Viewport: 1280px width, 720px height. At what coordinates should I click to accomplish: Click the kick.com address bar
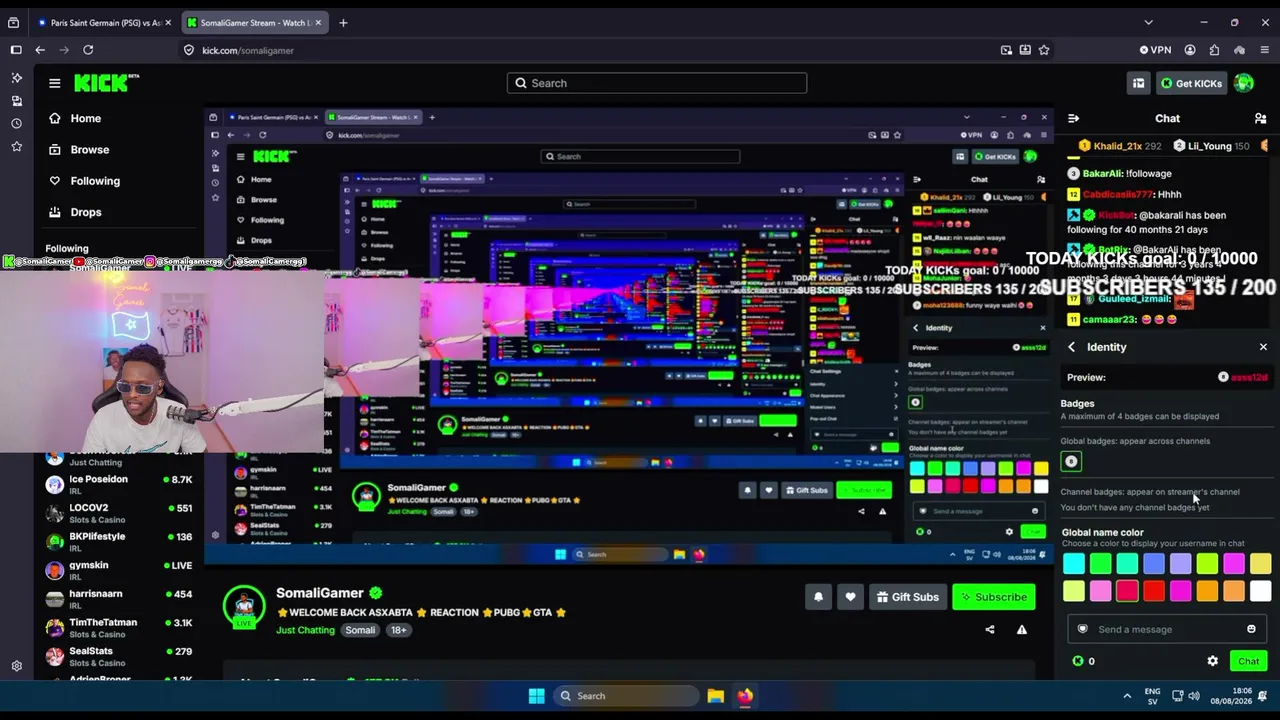[590, 50]
